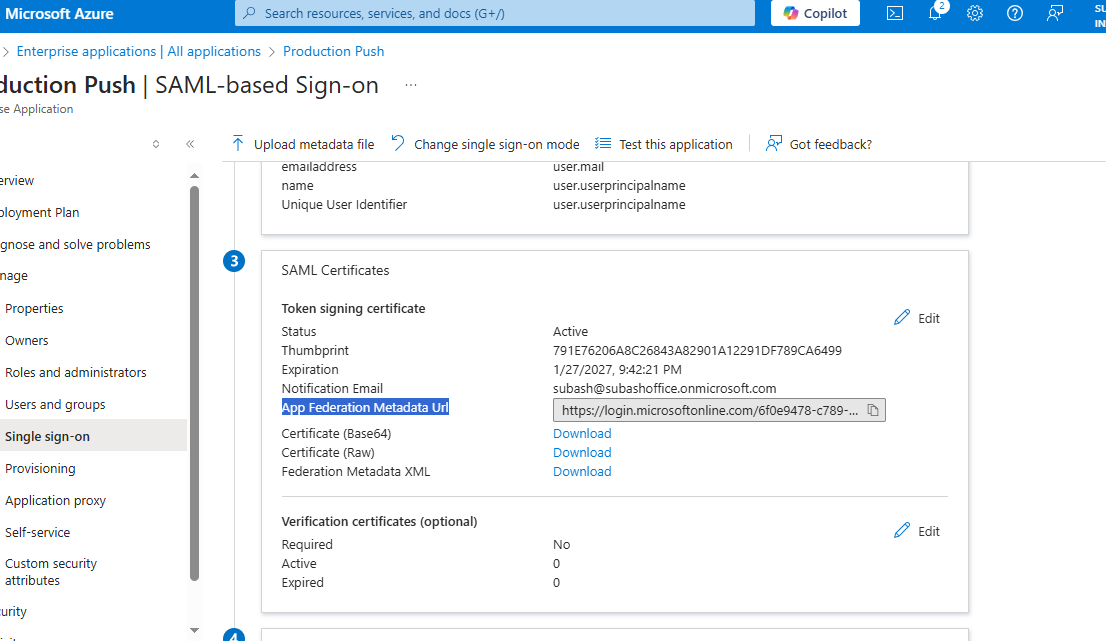Edit the Verification certificates section

[x=916, y=531]
